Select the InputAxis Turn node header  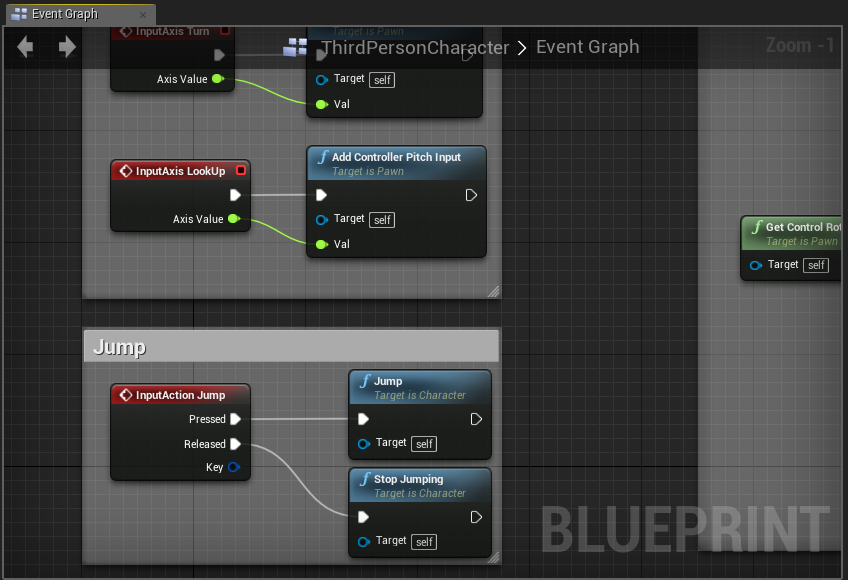point(173,32)
